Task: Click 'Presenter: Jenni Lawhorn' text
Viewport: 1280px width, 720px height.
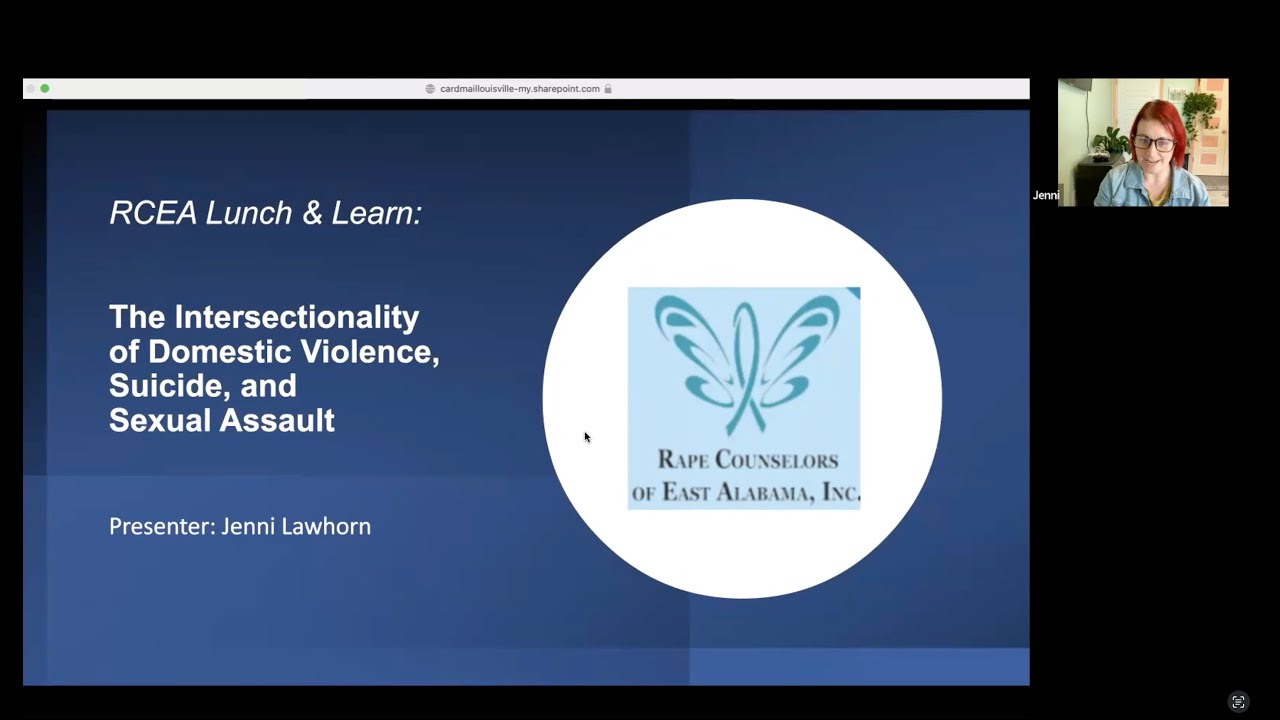Action: tap(240, 526)
